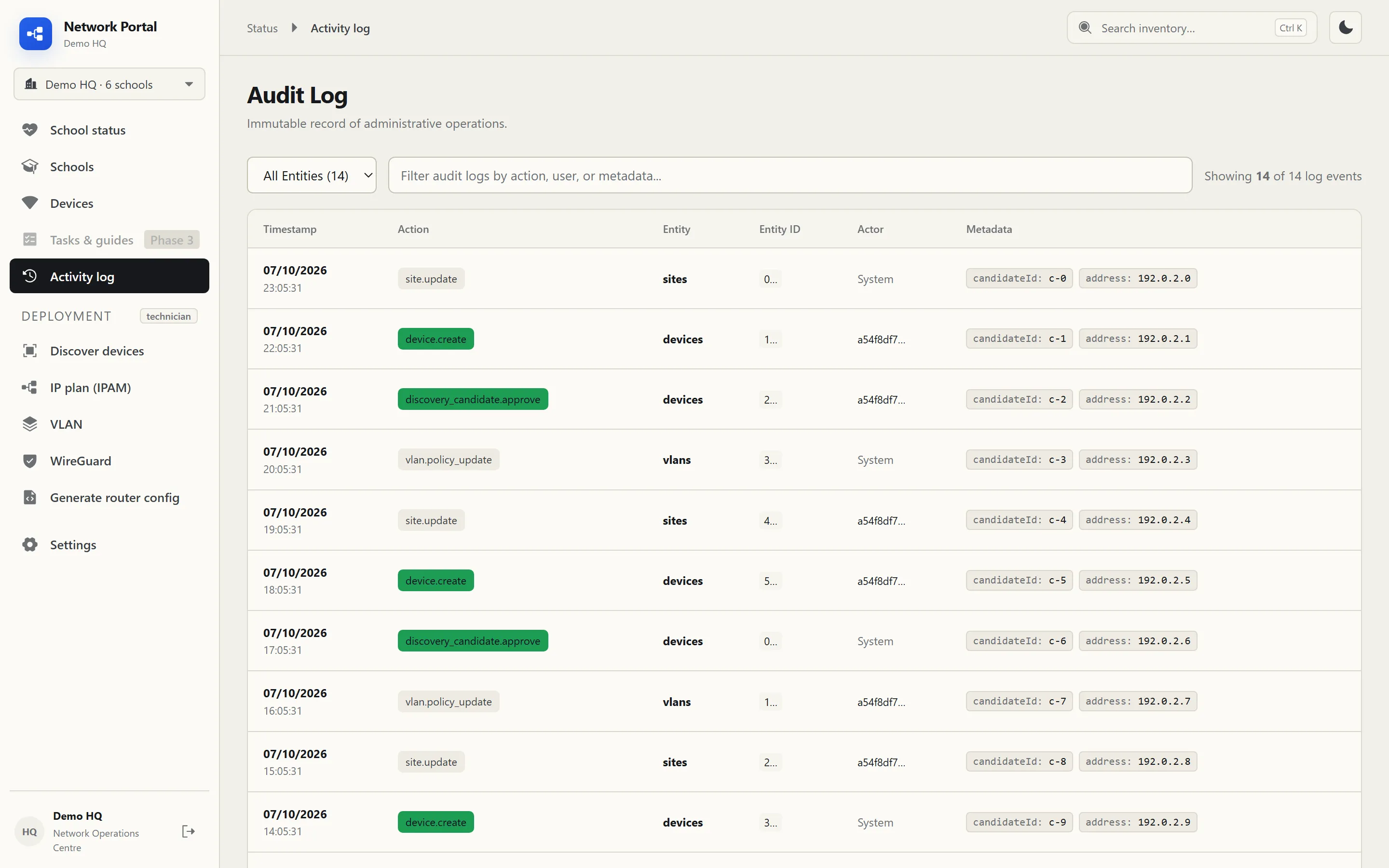Click the VLAN layers icon

(30, 424)
